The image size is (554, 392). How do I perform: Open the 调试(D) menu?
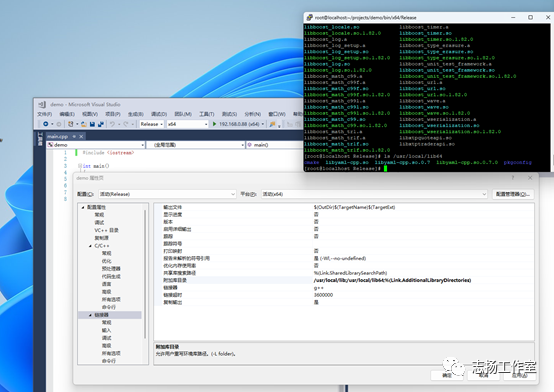159,114
